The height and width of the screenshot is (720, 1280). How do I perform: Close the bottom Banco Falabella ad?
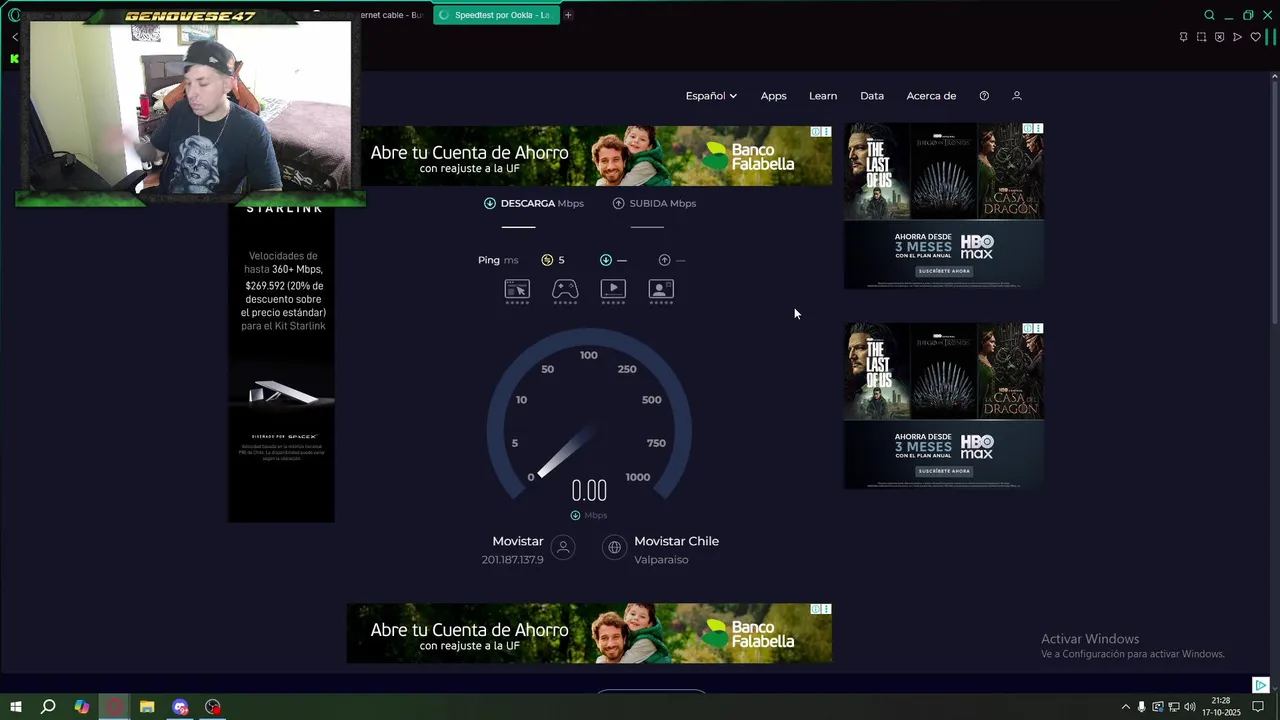click(826, 609)
